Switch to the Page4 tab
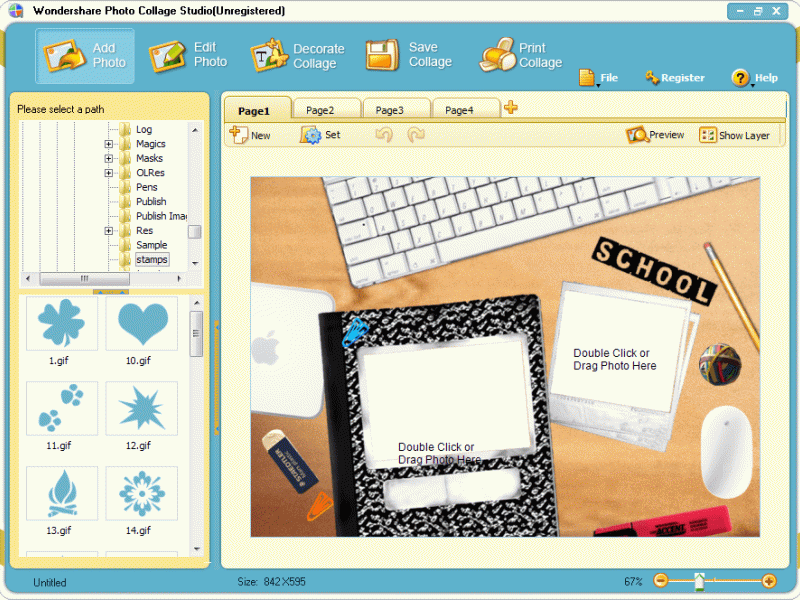The height and width of the screenshot is (600, 800). tap(465, 110)
